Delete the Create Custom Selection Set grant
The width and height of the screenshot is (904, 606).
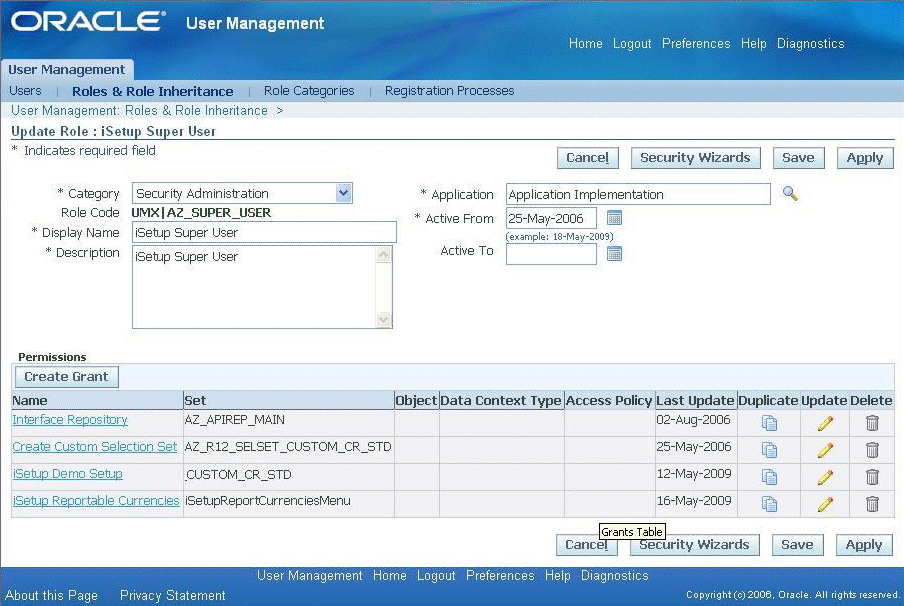click(872, 450)
